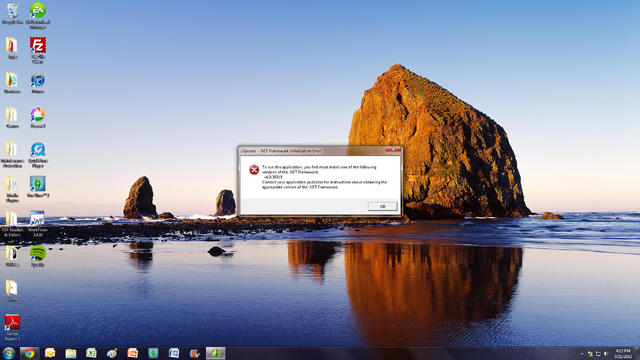Select the EA Download Manager desktop shortcut
This screenshot has width=640, height=360.
[x=38, y=16]
